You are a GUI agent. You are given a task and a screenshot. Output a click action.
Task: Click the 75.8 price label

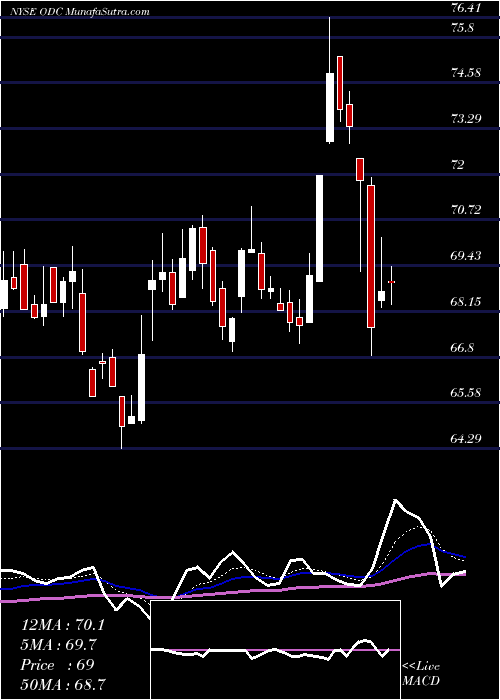point(462,28)
